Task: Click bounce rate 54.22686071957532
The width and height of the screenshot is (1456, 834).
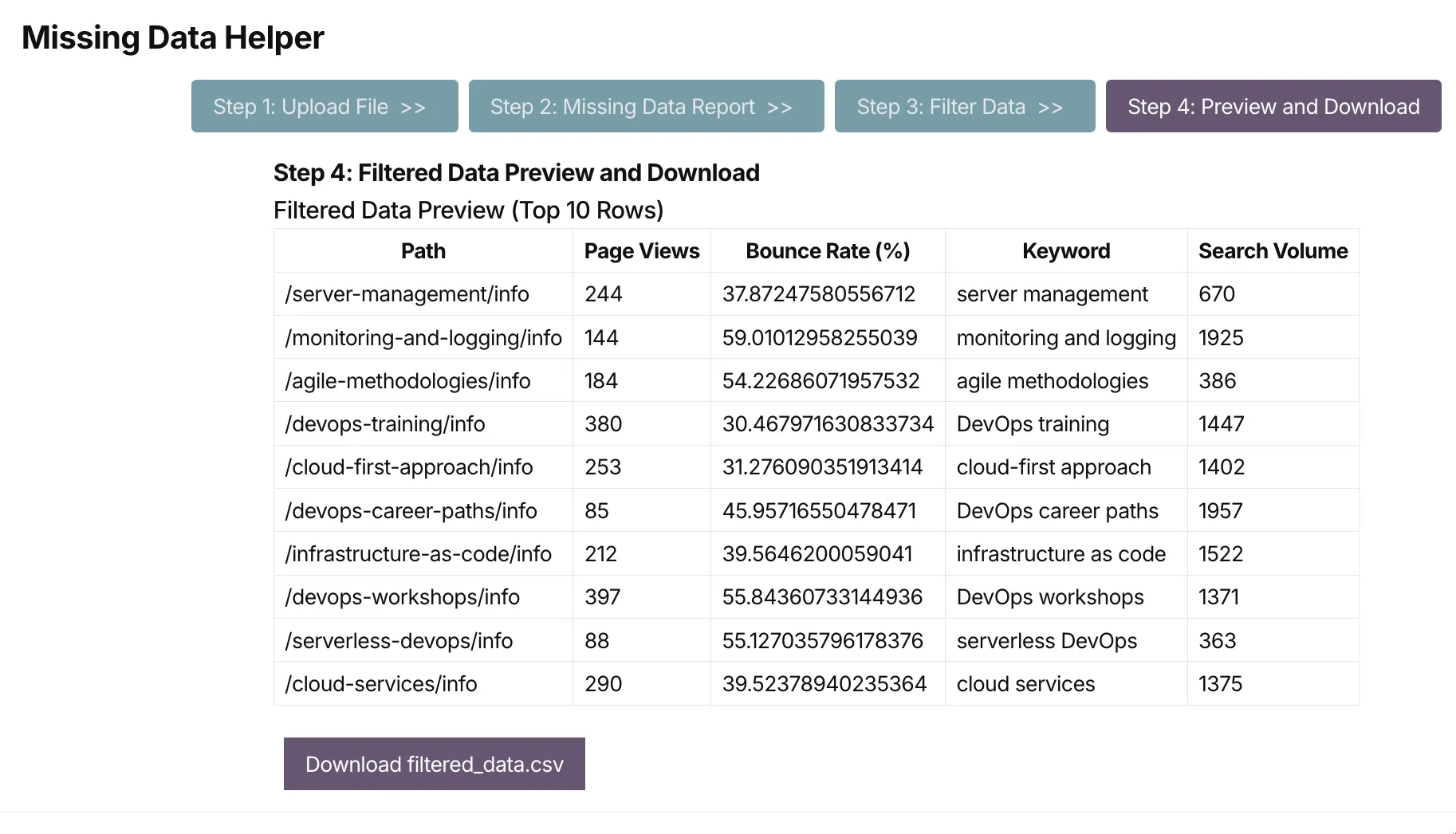Action: click(x=828, y=380)
